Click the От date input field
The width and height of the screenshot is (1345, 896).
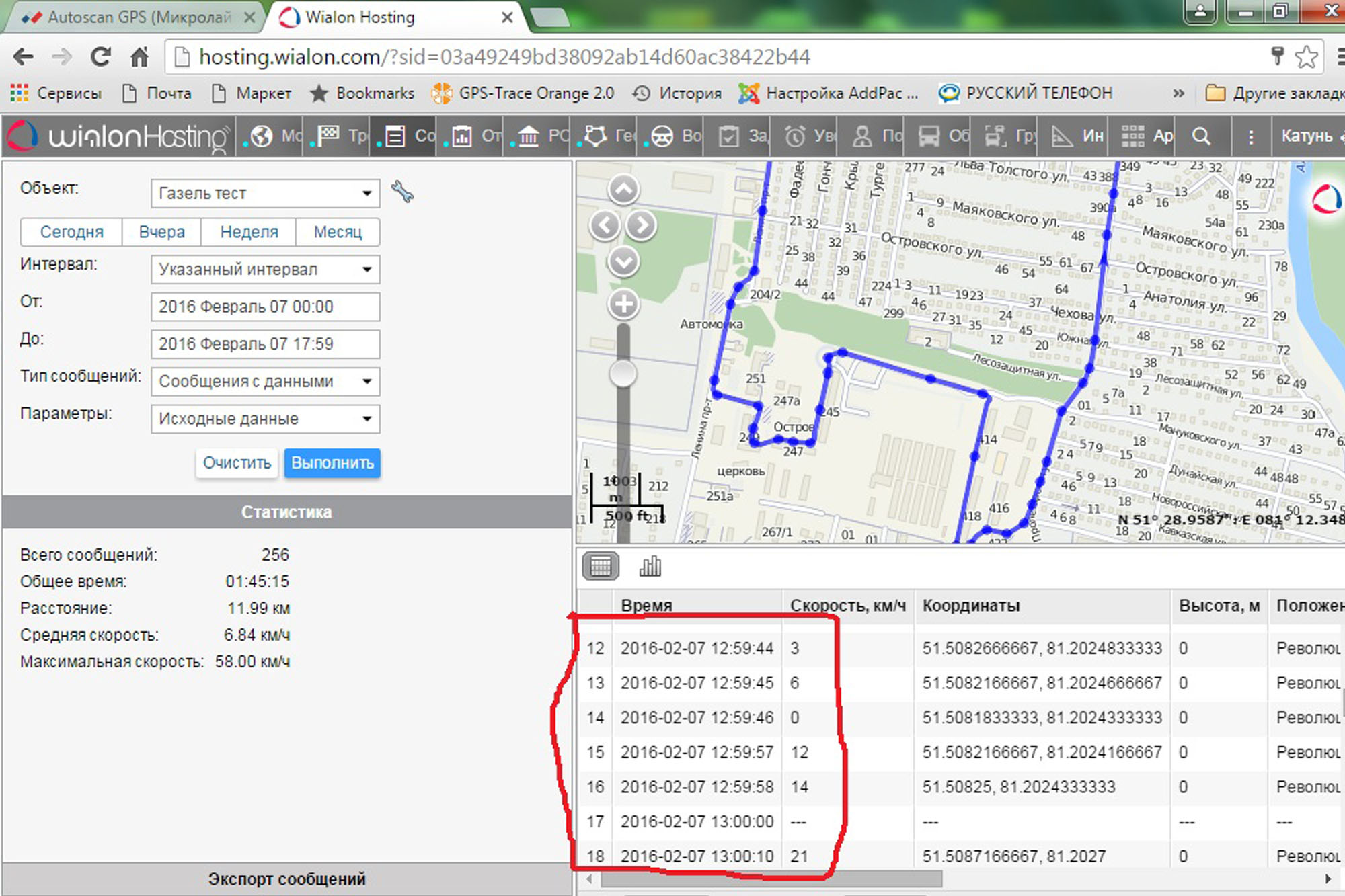point(265,307)
